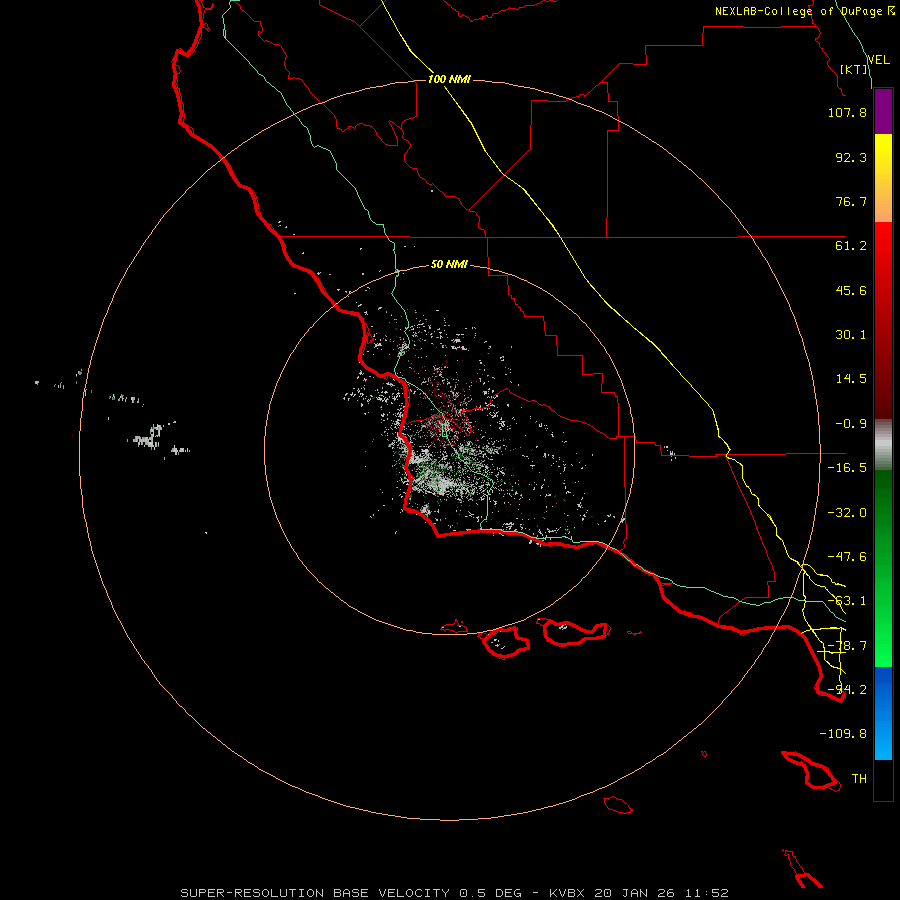Click the -32.0 velocity scale label

pyautogui.click(x=847, y=513)
